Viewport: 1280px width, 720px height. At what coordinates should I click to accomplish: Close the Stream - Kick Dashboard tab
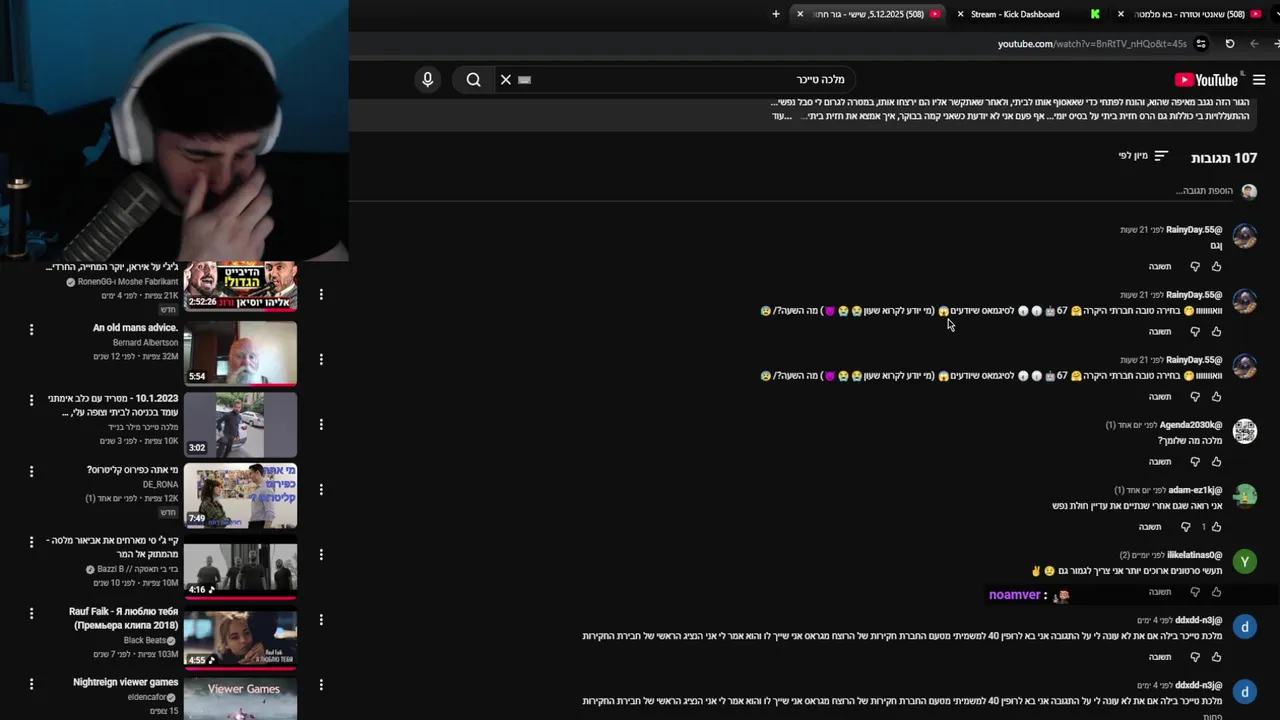click(x=961, y=14)
